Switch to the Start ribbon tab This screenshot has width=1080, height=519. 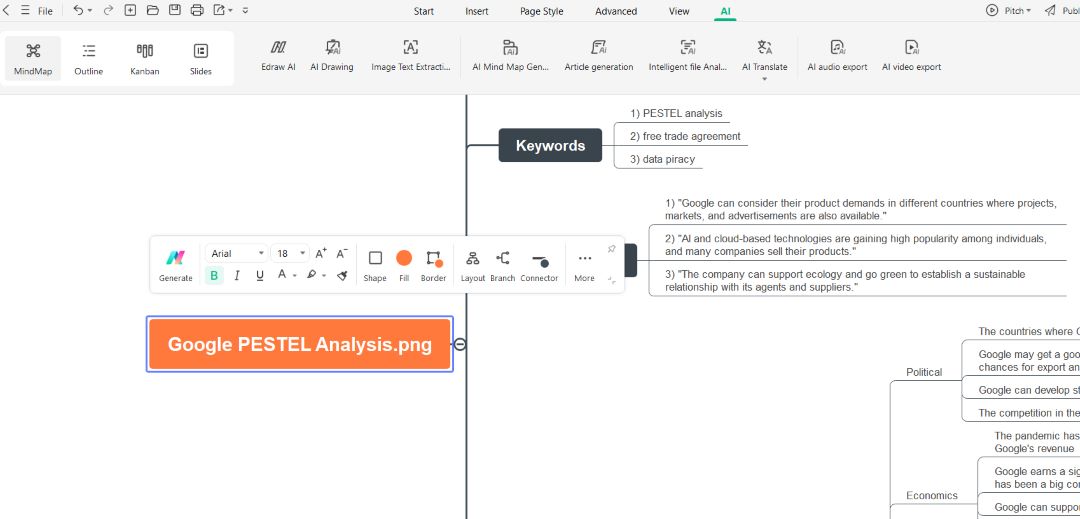tap(424, 11)
